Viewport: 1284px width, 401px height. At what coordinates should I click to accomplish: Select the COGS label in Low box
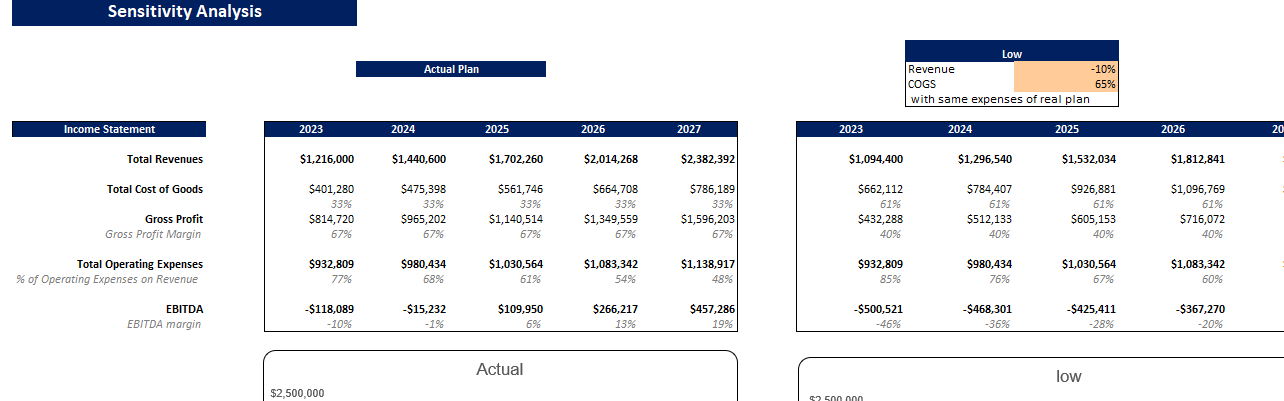922,84
